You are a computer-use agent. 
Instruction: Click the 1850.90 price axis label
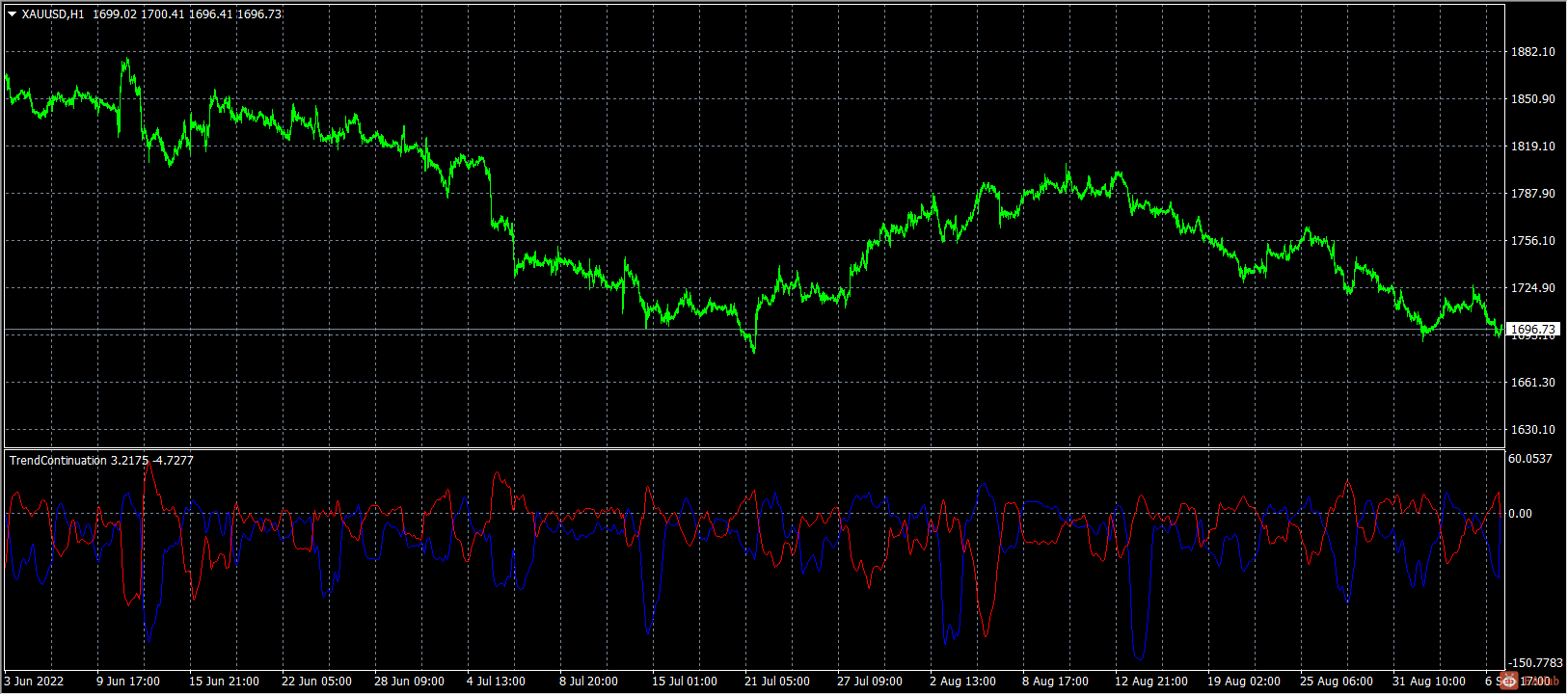[x=1532, y=99]
